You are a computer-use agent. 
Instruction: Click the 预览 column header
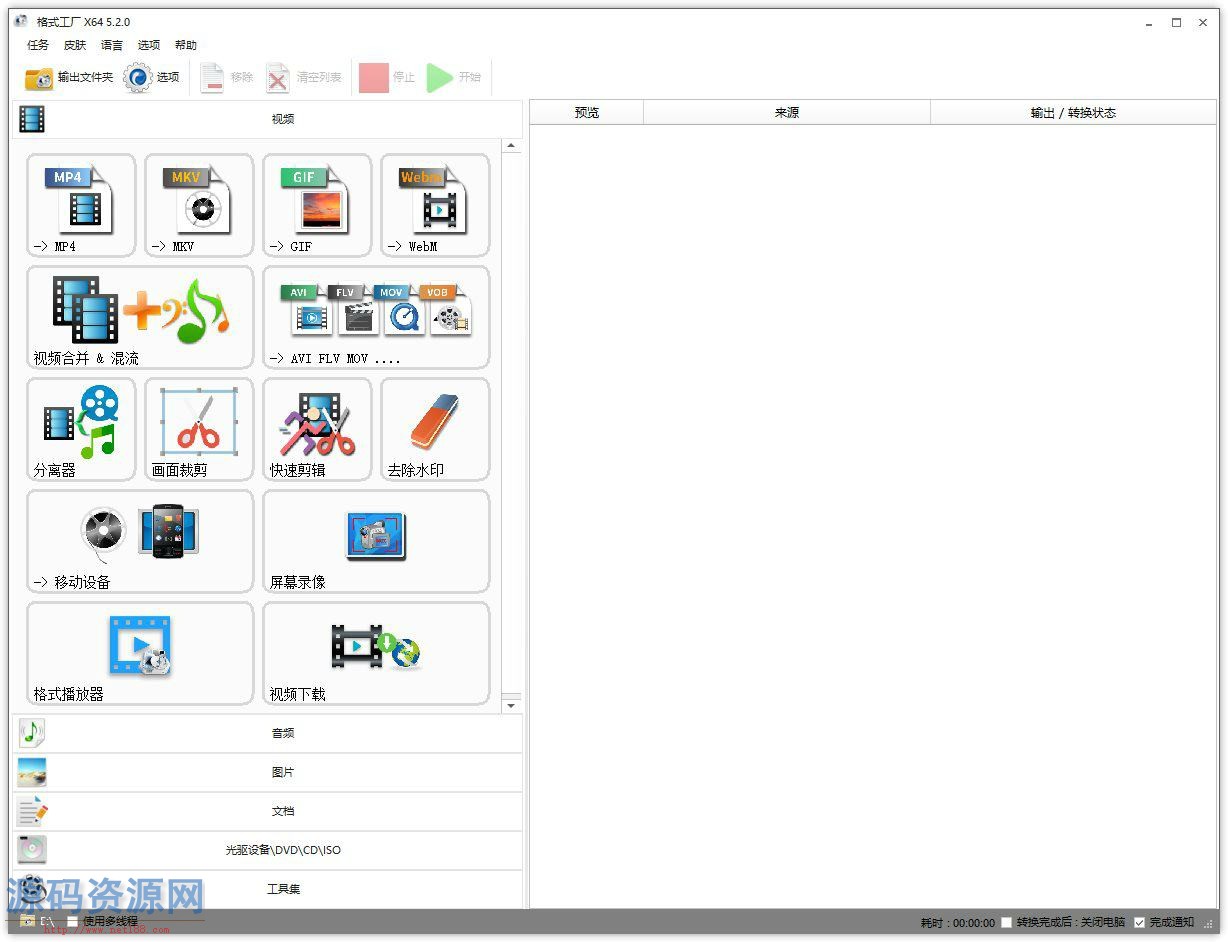pyautogui.click(x=587, y=113)
